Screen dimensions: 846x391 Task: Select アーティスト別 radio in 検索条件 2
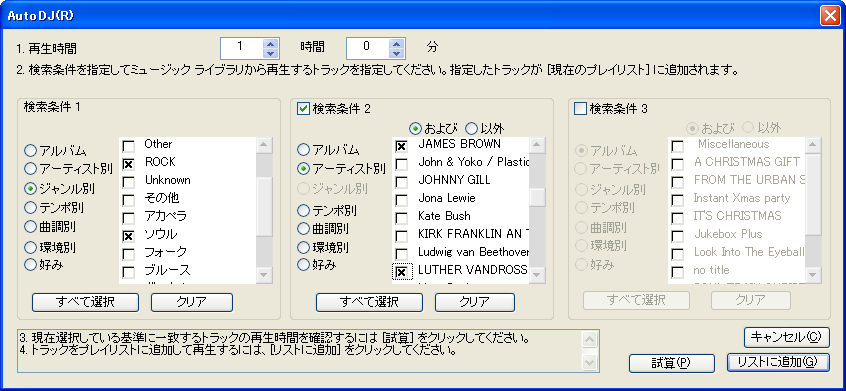click(x=304, y=169)
